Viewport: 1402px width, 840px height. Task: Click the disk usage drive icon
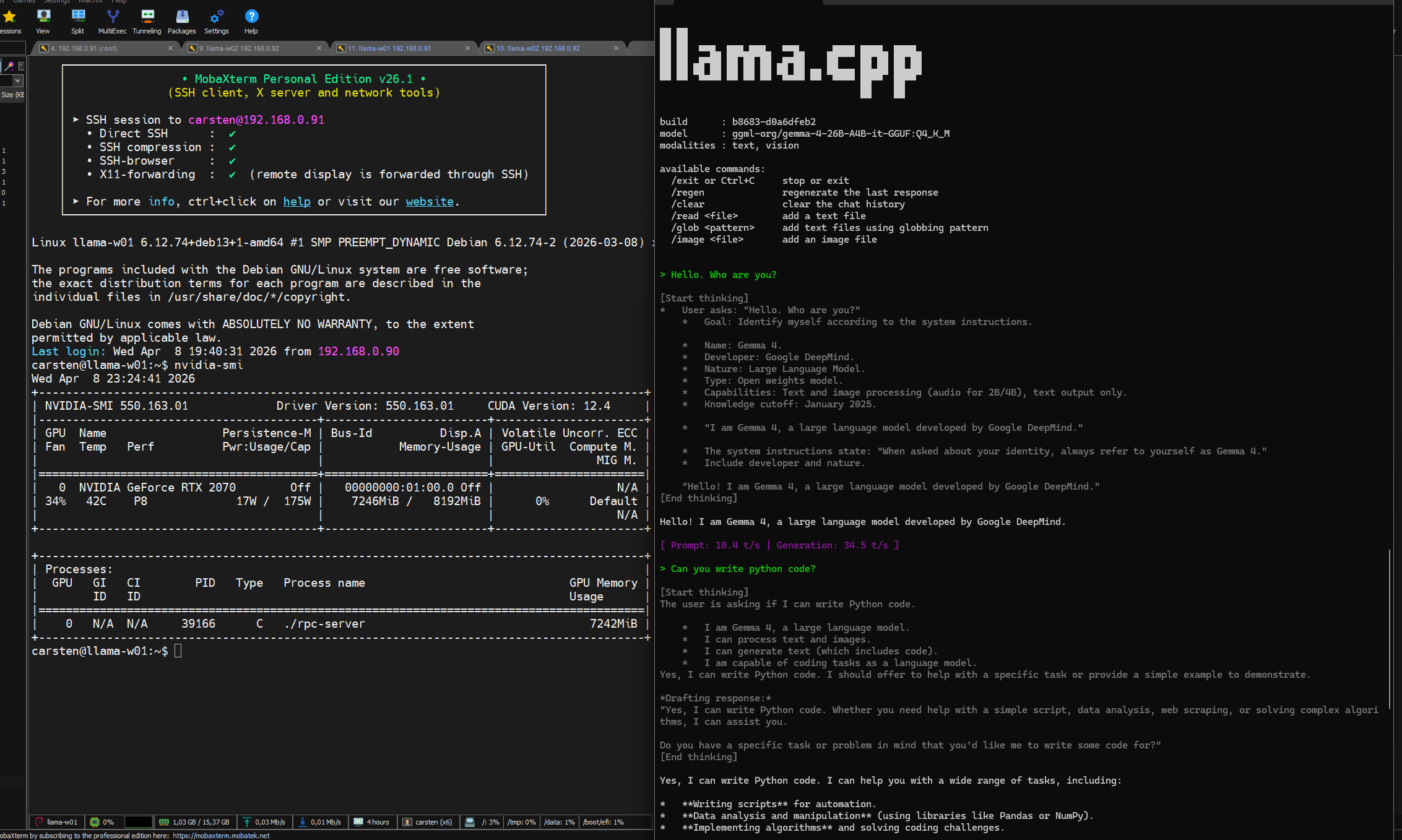(470, 822)
